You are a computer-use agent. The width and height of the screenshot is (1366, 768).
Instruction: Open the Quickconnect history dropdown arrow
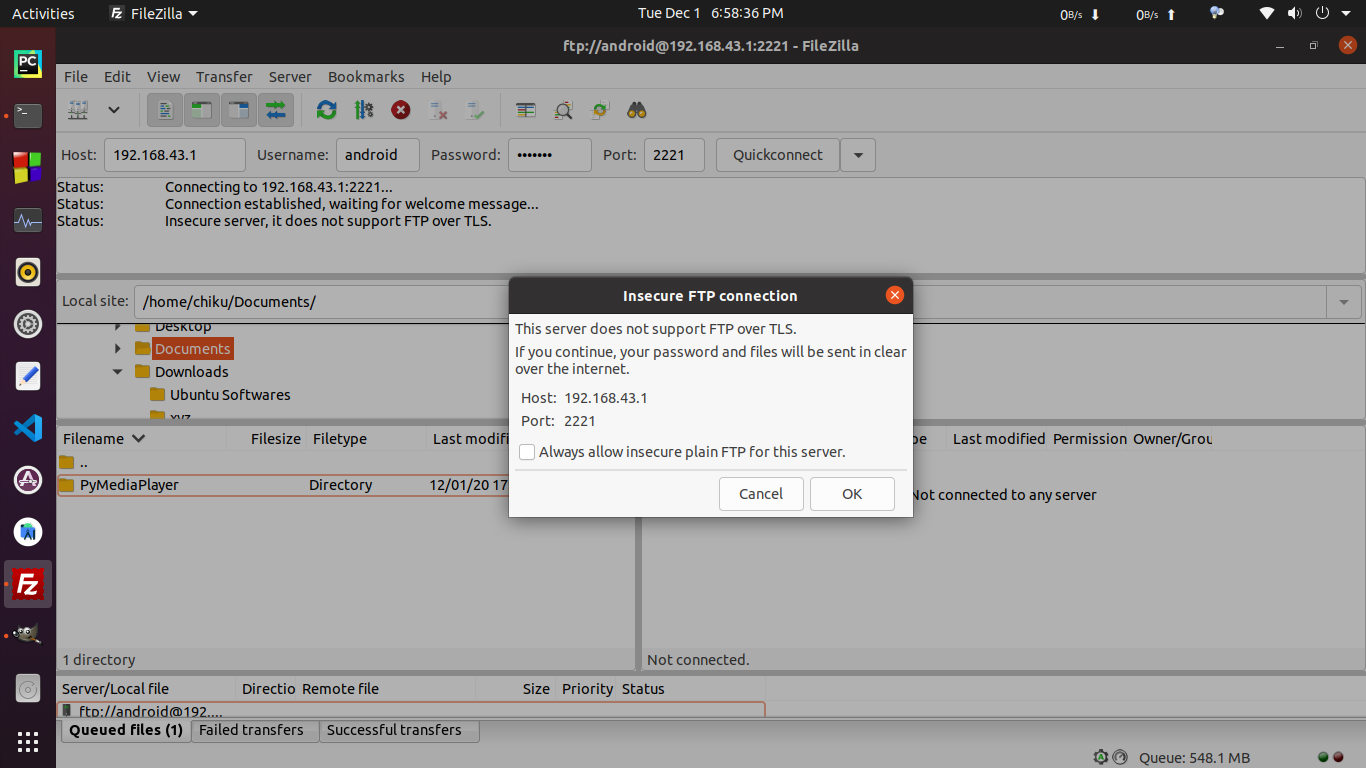pos(858,155)
